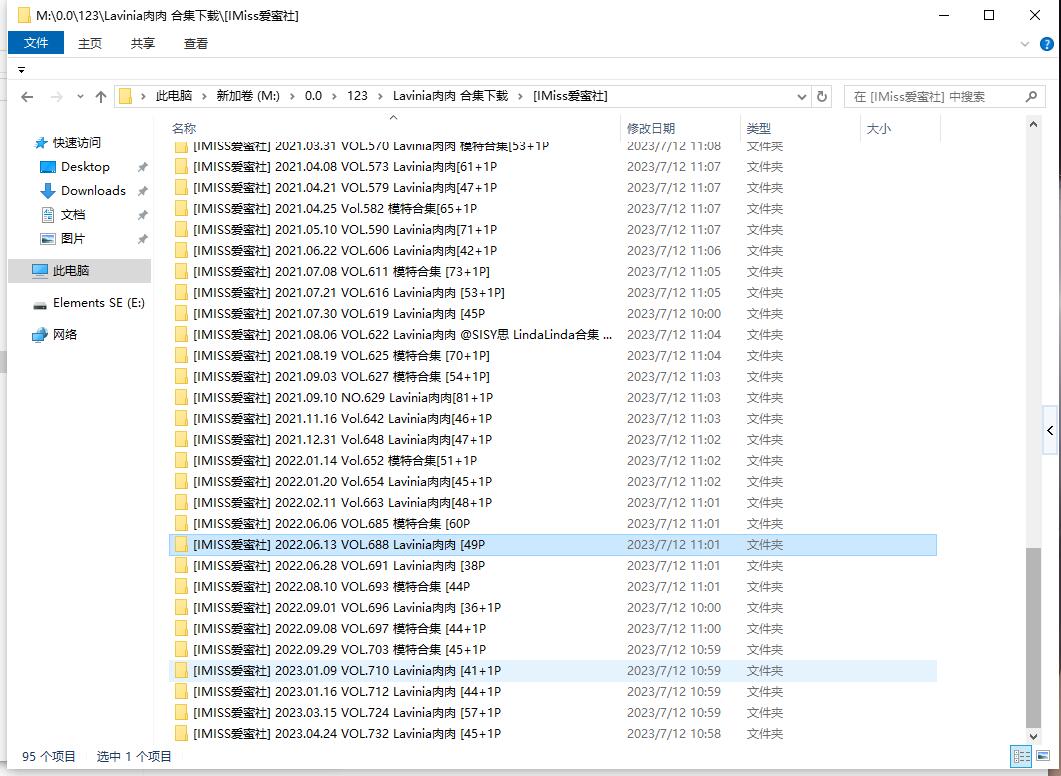The height and width of the screenshot is (776, 1061).
Task: Open 文档 quick access folder
Action: pyautogui.click(x=73, y=214)
